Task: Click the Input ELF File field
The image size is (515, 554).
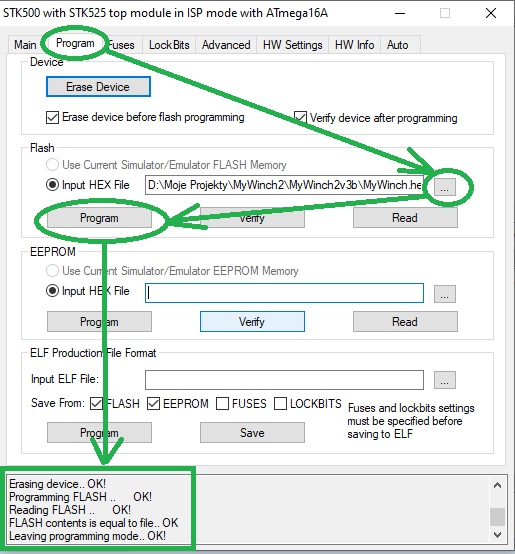Action: tap(284, 380)
